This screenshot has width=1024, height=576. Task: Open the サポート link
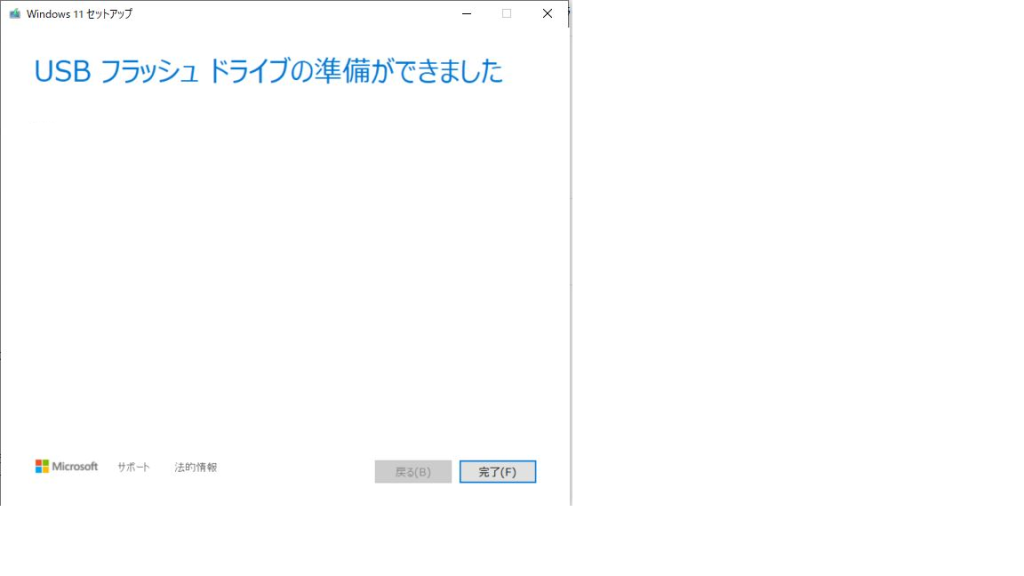tap(133, 467)
